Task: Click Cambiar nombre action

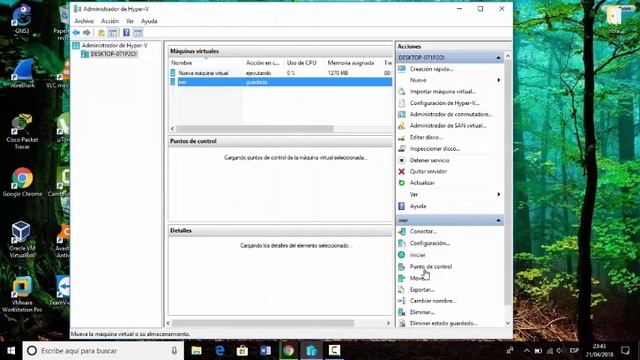Action: pyautogui.click(x=433, y=301)
